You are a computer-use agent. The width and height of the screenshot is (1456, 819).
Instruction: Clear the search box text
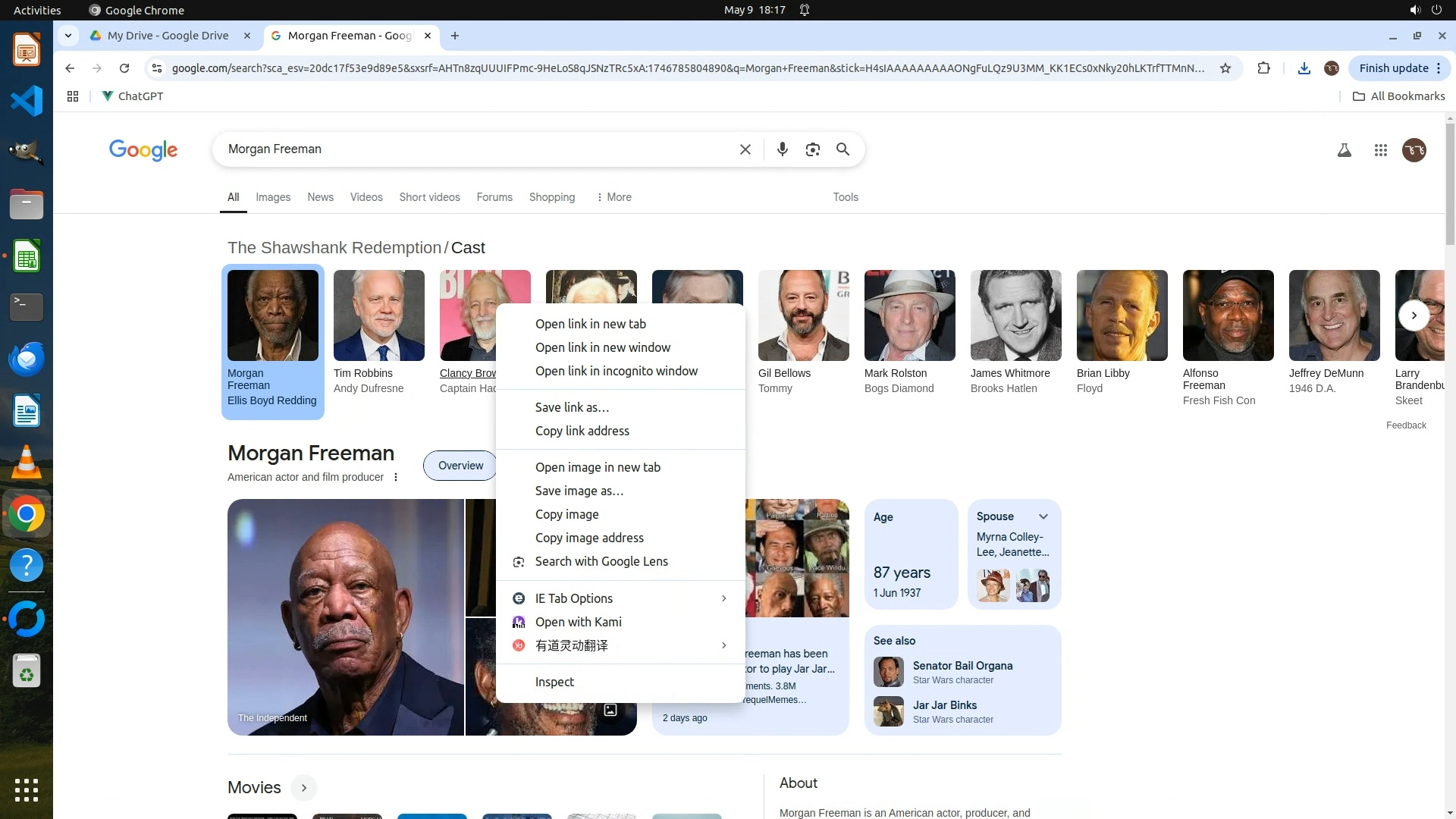745,149
